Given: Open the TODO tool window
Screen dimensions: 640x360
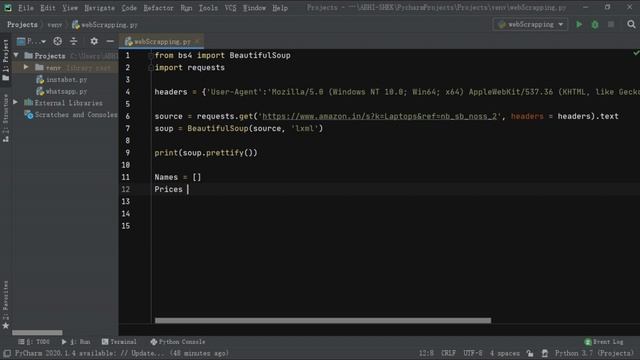Looking at the screenshot, I should coord(34,342).
